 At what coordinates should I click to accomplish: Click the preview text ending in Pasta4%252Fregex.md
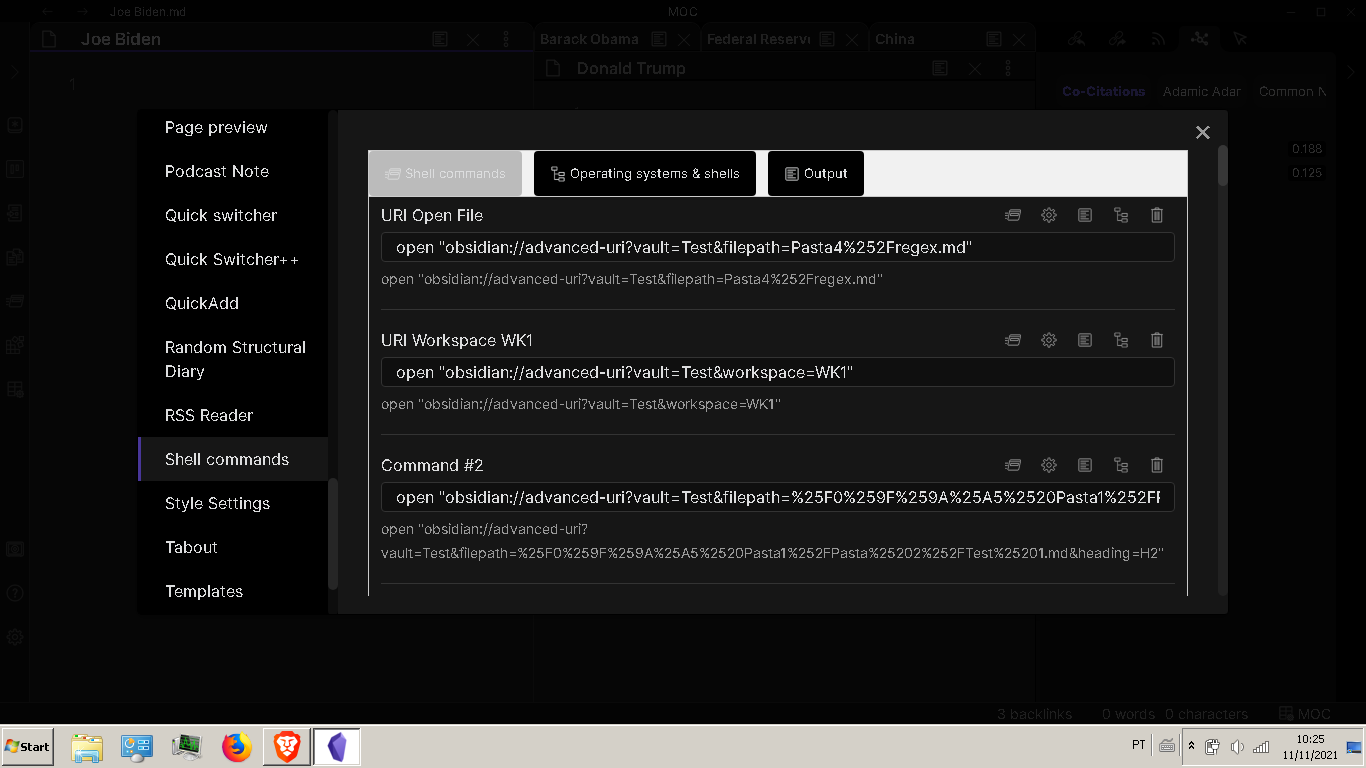(632, 280)
